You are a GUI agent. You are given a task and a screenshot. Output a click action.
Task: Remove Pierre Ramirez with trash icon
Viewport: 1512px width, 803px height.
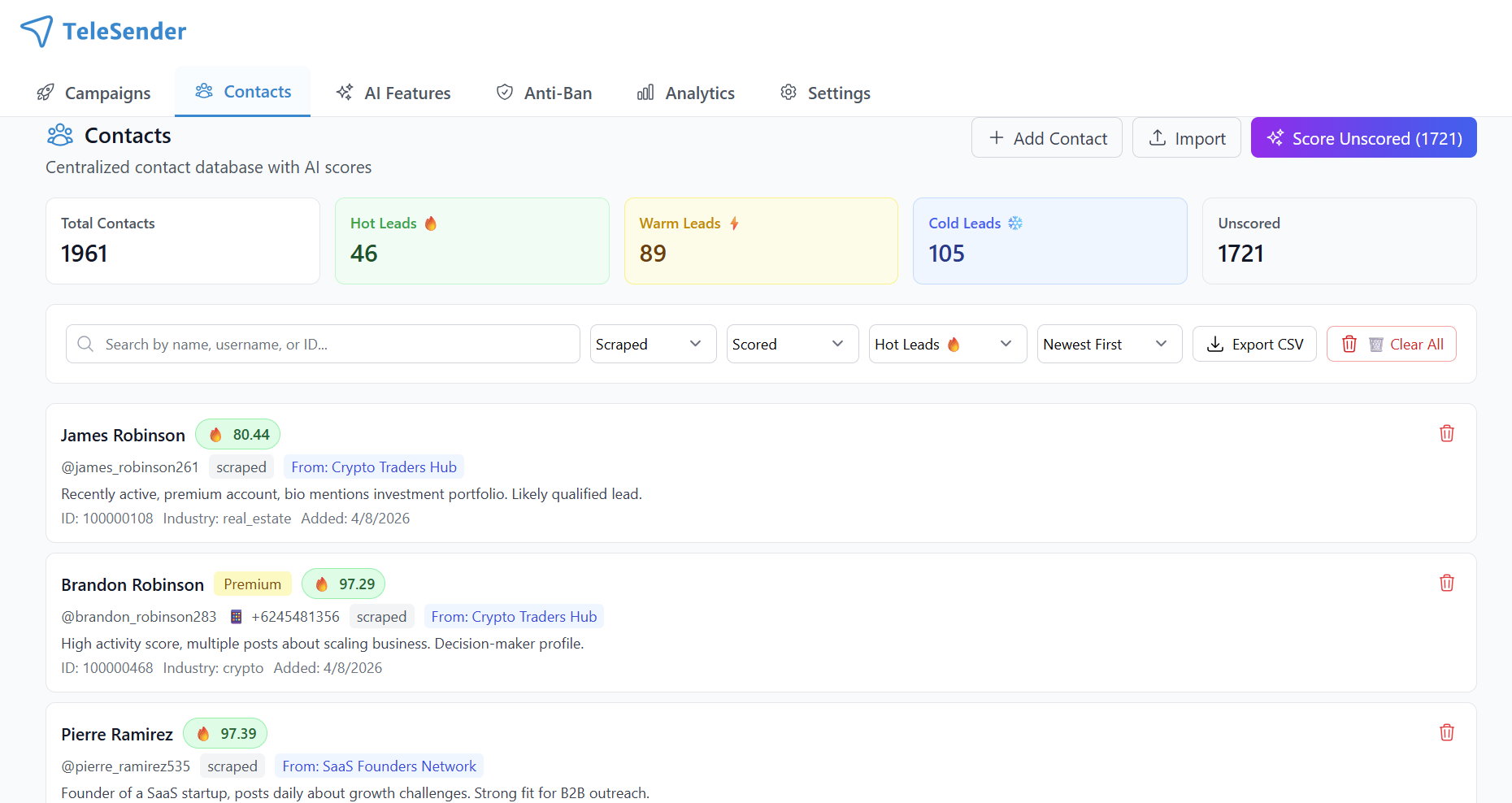point(1446,732)
